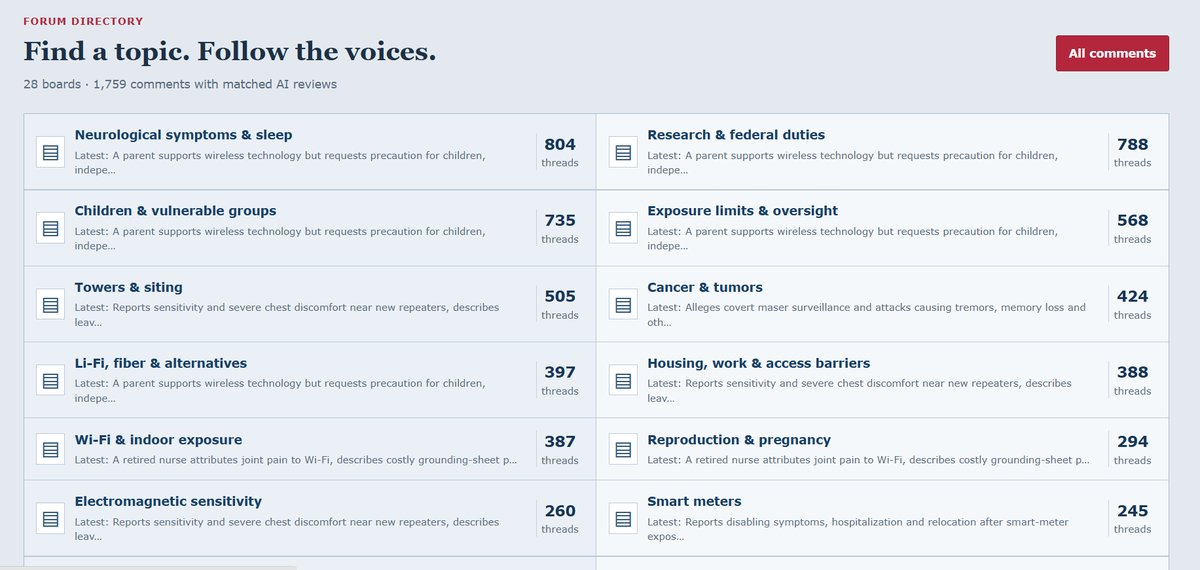Open Towers & siting board
This screenshot has height=570, width=1200.
pos(129,287)
